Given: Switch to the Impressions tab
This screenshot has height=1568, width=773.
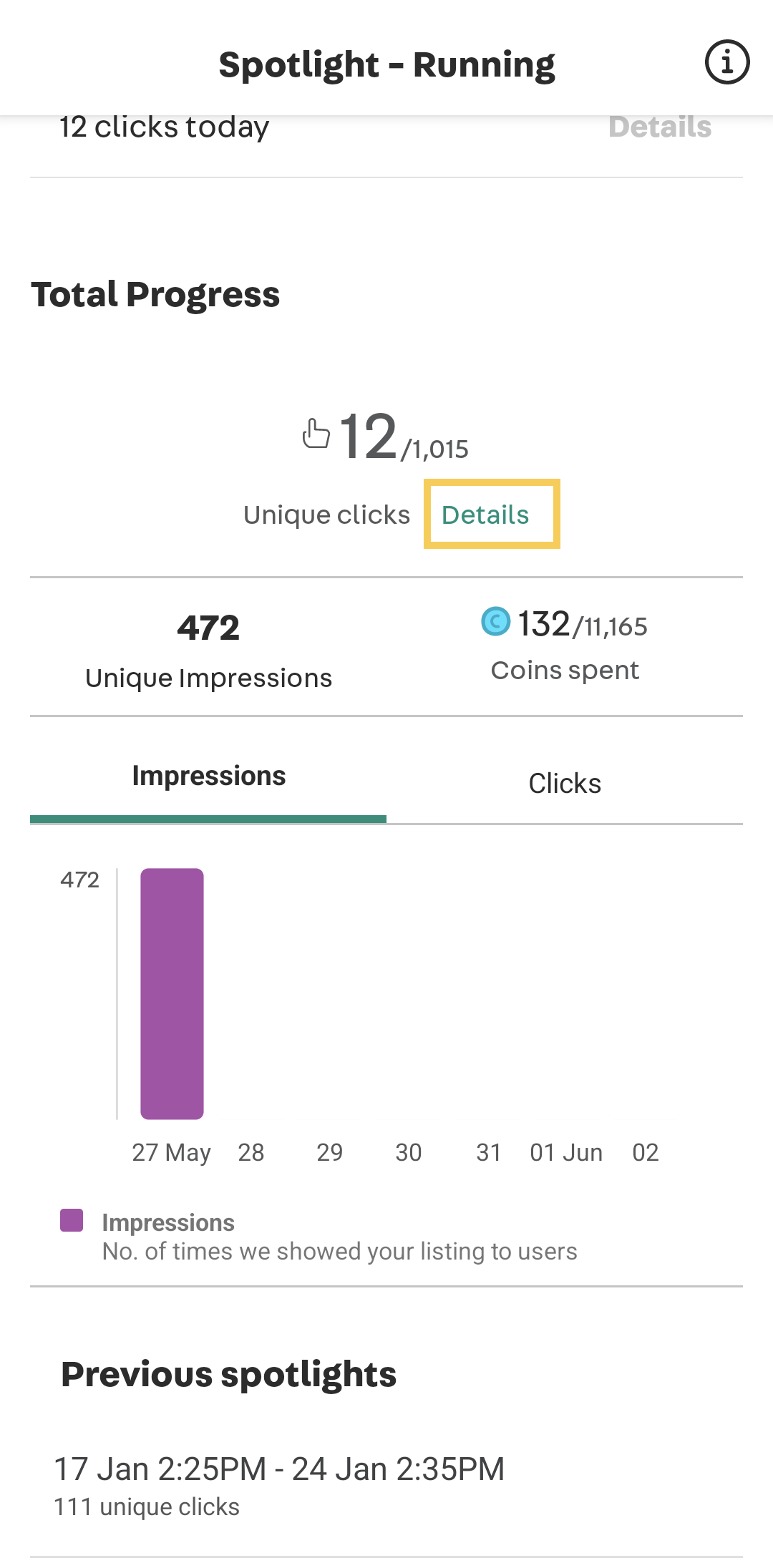Looking at the screenshot, I should click(208, 777).
